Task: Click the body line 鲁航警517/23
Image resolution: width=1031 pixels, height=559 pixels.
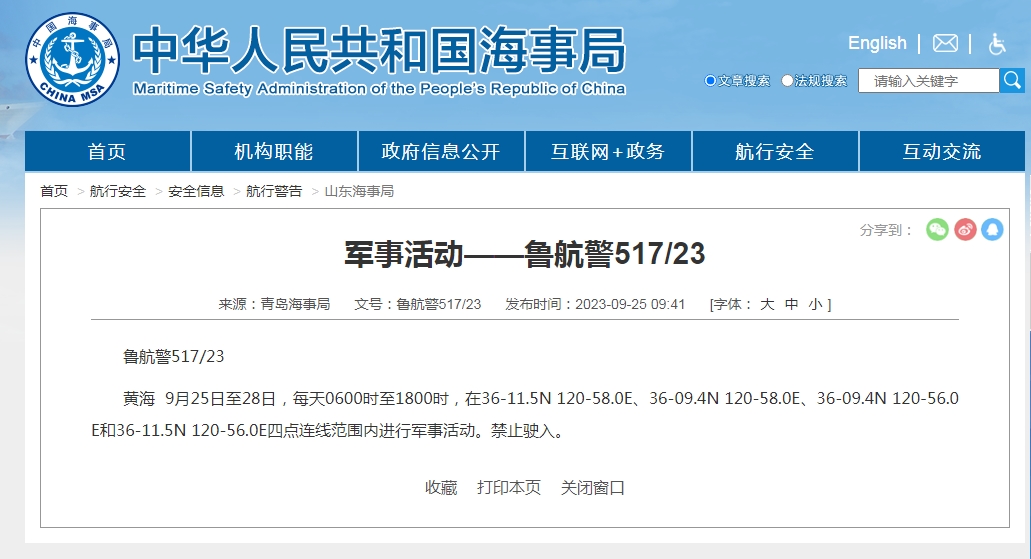Action: tap(174, 356)
